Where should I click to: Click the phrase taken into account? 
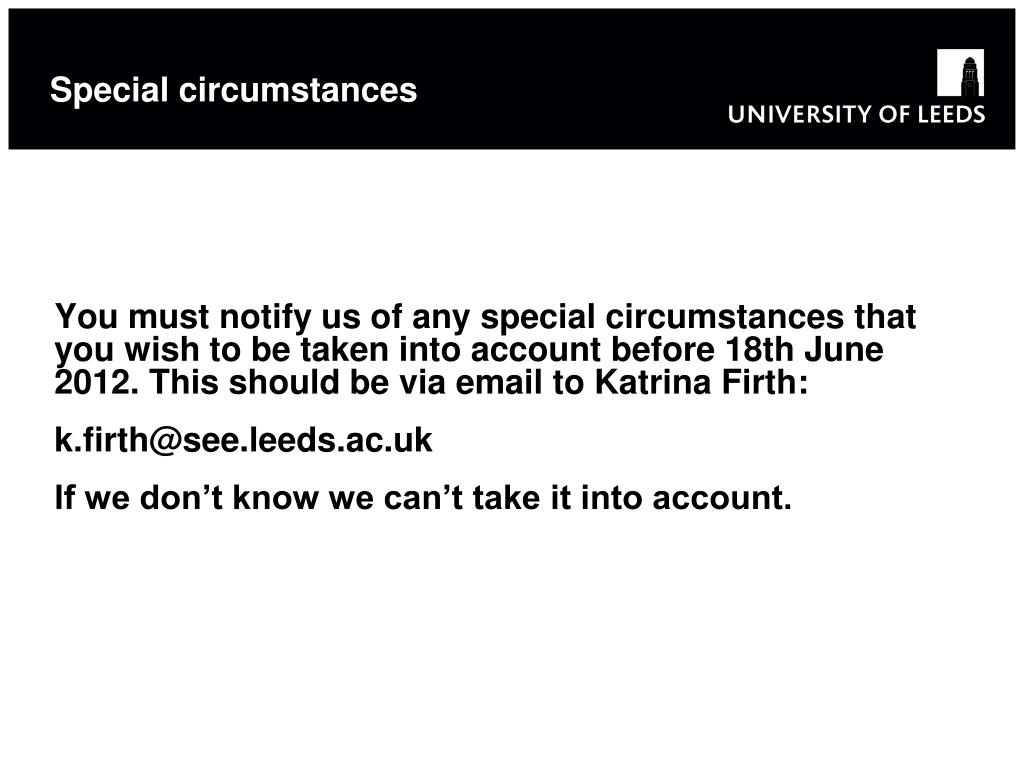[450, 349]
